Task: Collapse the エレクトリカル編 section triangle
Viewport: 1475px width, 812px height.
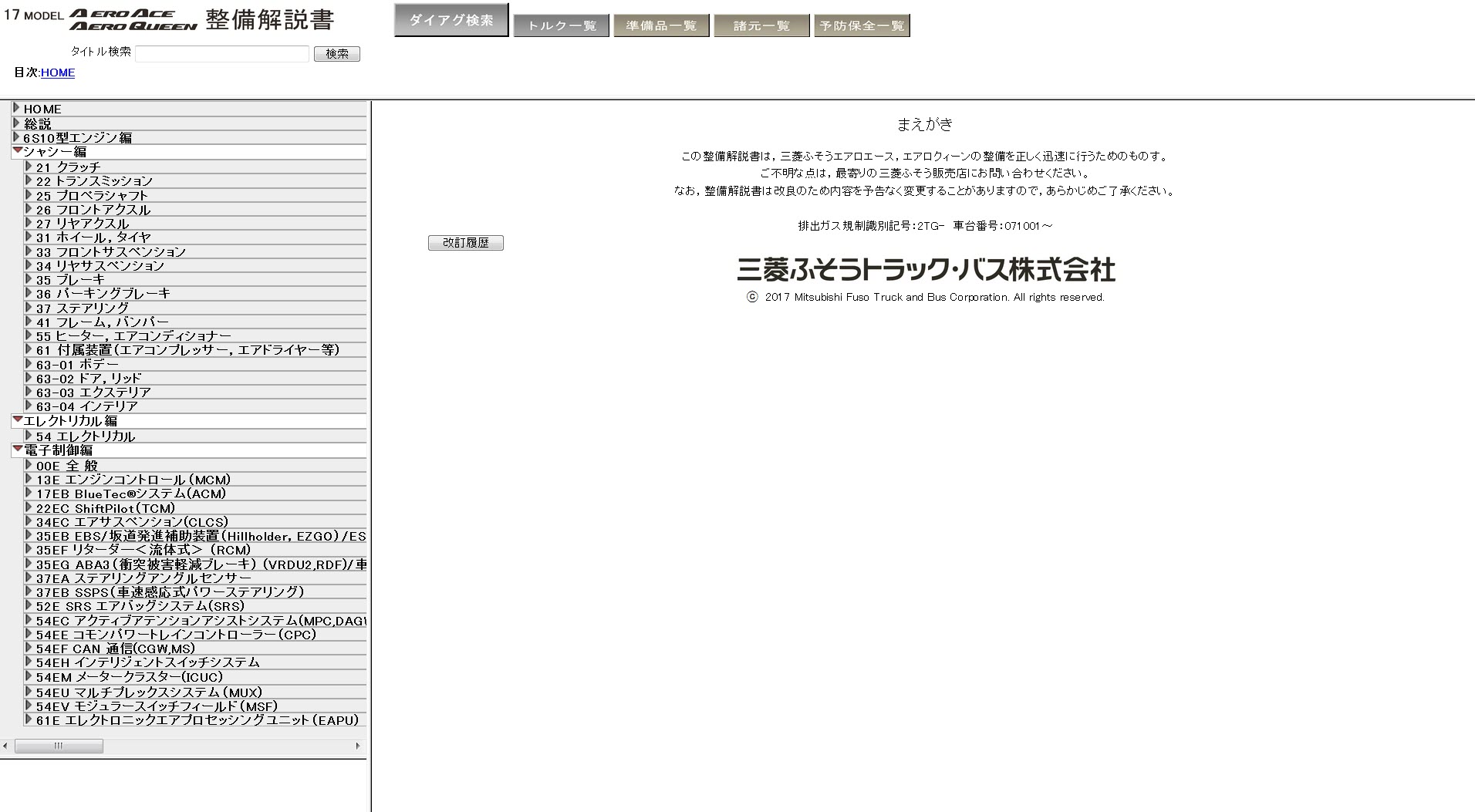Action: tap(17, 419)
